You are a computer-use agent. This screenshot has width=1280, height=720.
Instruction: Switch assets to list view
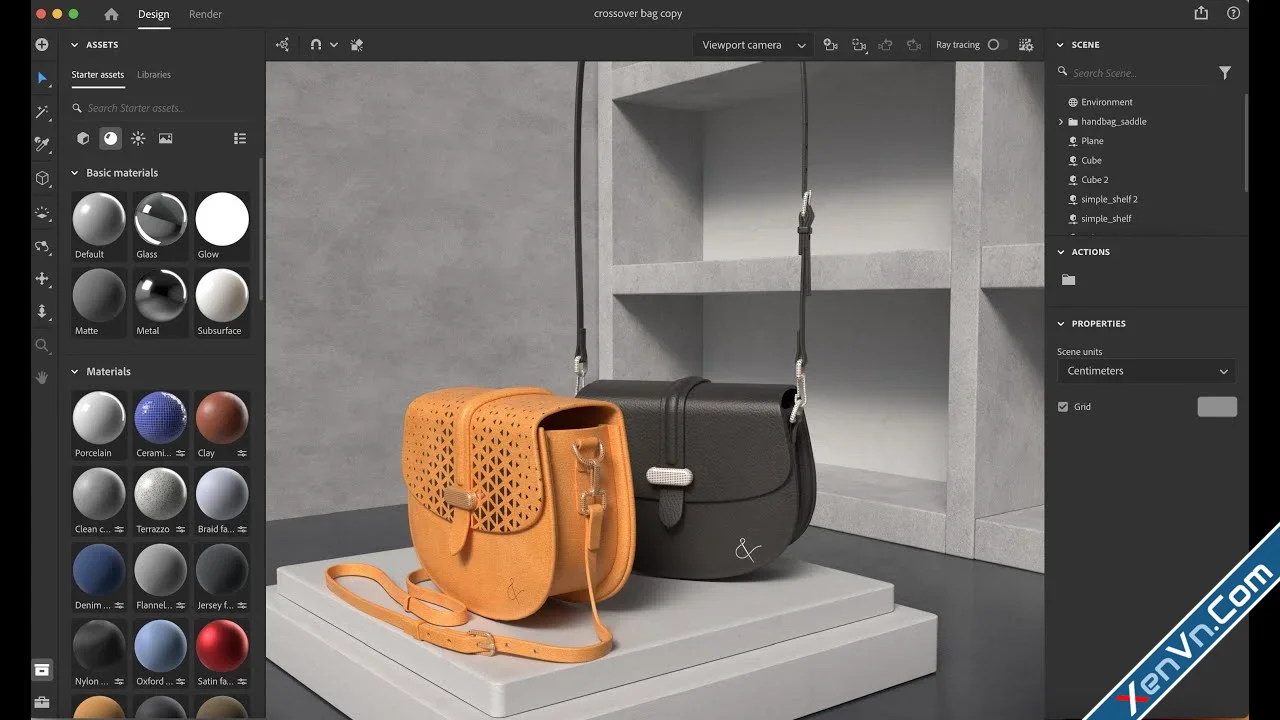click(240, 139)
